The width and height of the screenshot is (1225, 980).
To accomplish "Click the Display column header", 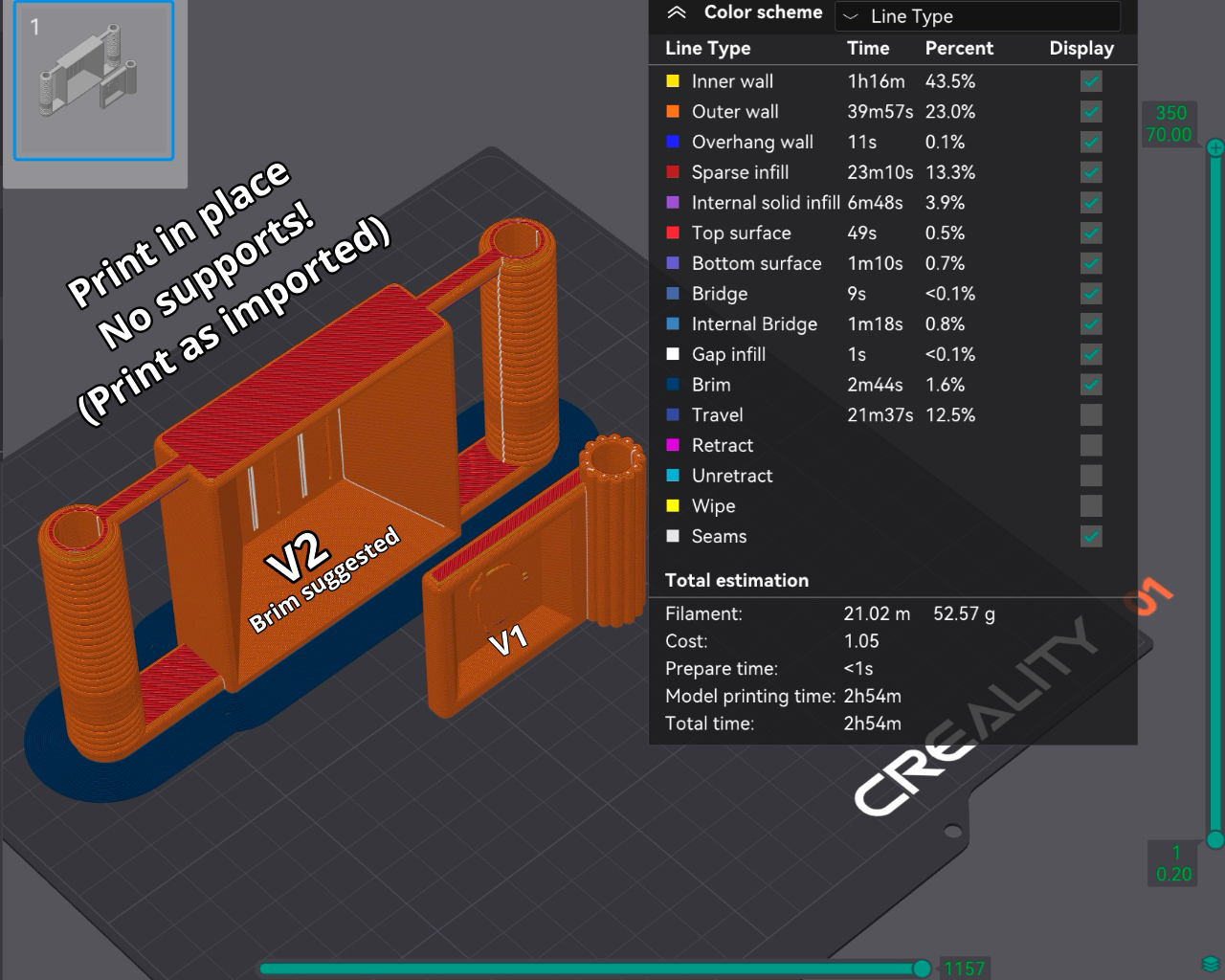I will (x=1081, y=49).
